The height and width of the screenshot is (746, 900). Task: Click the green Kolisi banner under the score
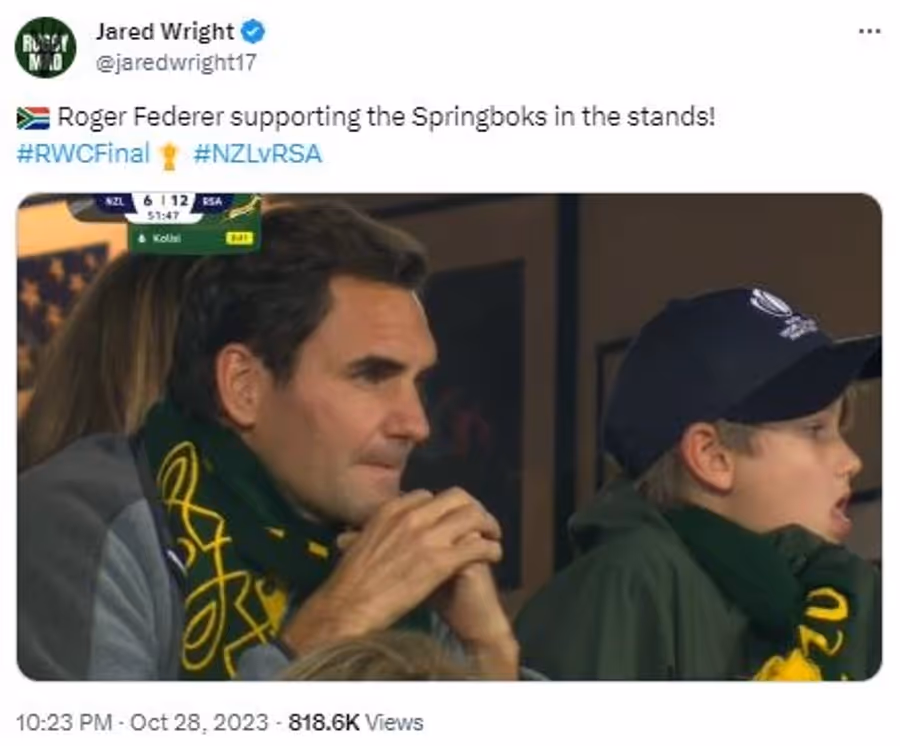(195, 238)
